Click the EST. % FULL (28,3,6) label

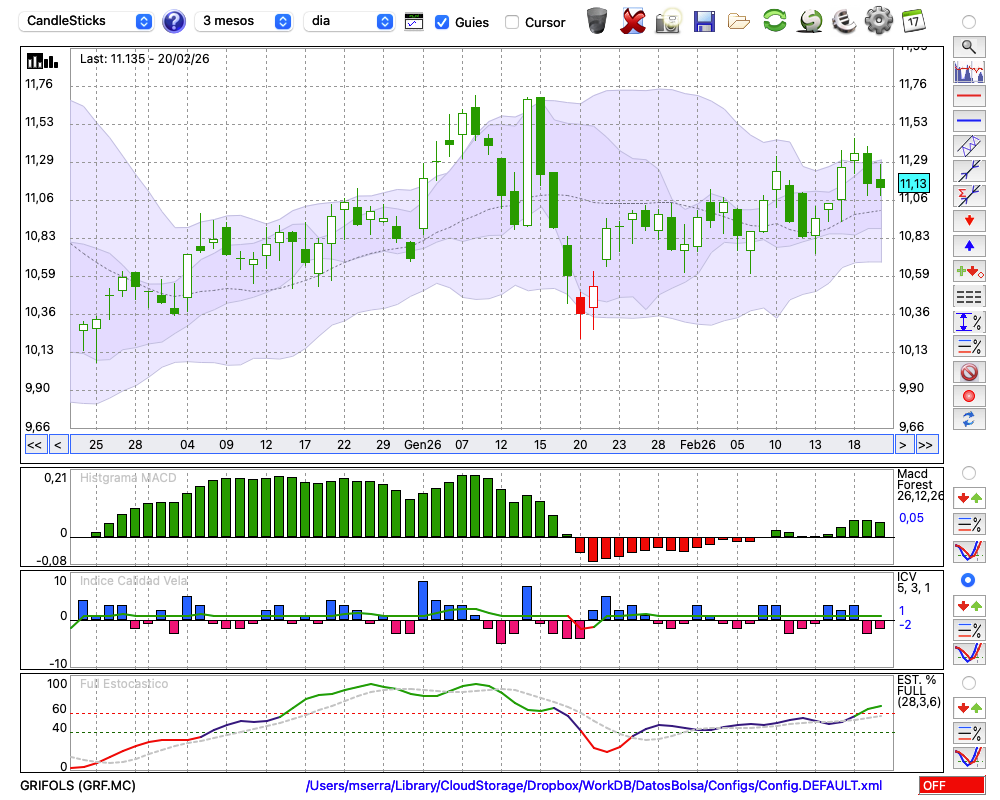[x=918, y=691]
